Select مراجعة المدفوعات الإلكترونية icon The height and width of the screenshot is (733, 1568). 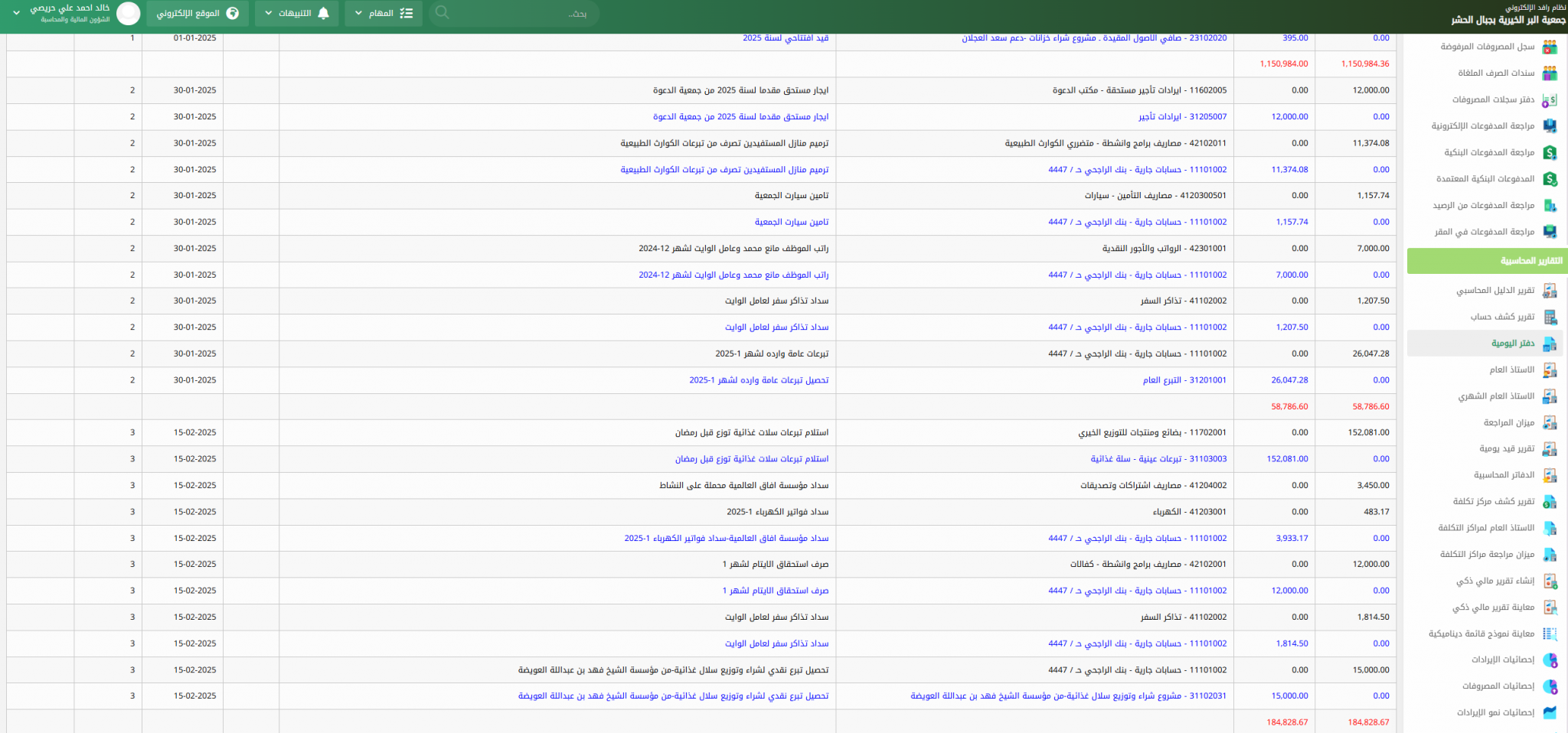click(x=1550, y=126)
